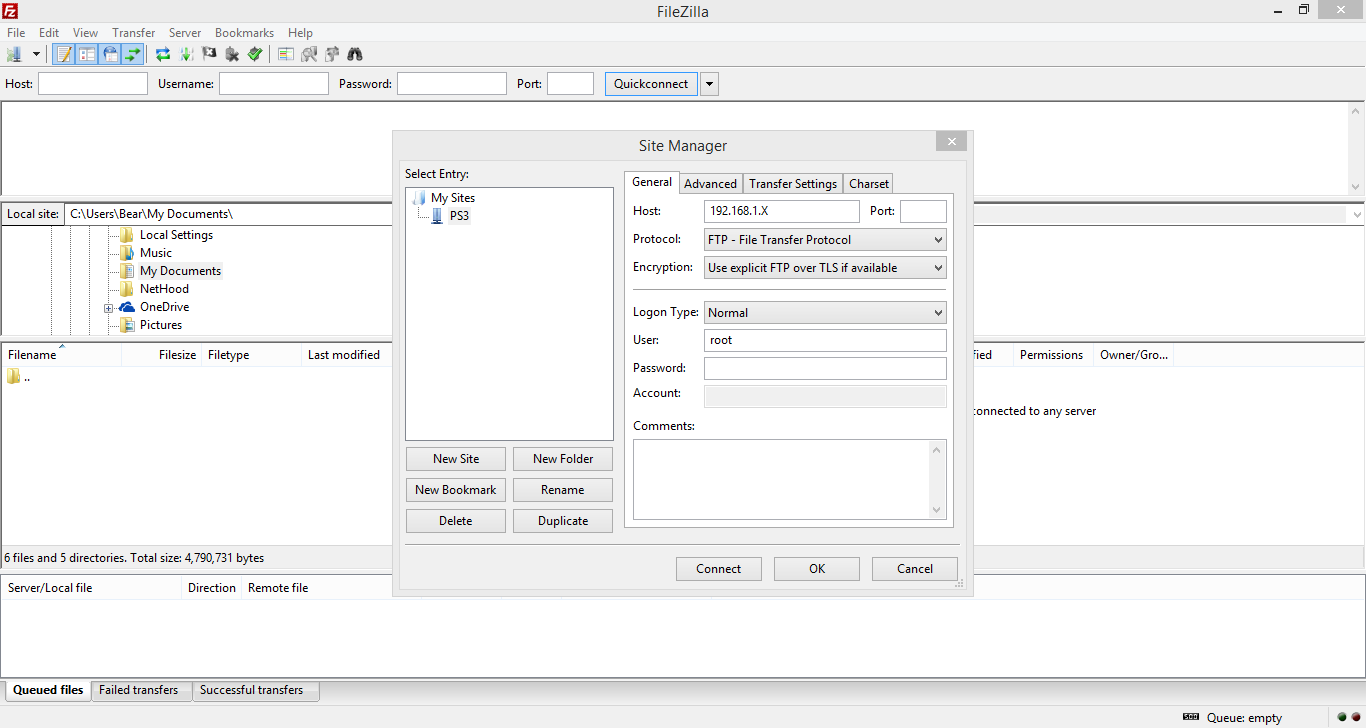Click the Site Manager Host field
Image resolution: width=1366 pixels, height=728 pixels.
click(782, 211)
